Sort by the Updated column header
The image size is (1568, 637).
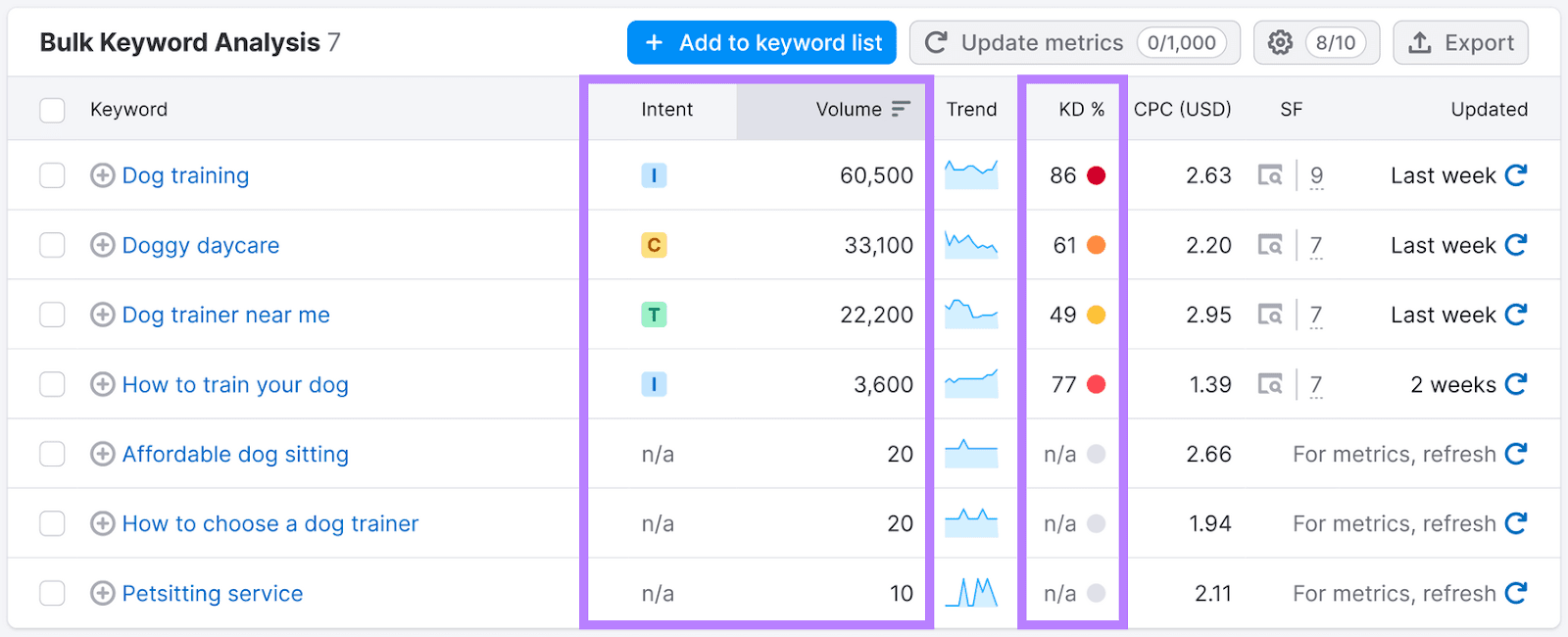pos(1489,110)
